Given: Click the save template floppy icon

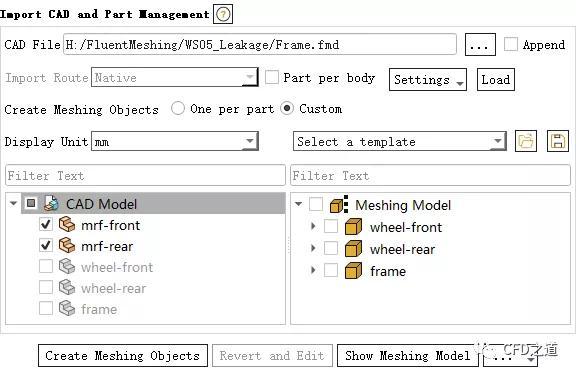Looking at the screenshot, I should point(558,141).
